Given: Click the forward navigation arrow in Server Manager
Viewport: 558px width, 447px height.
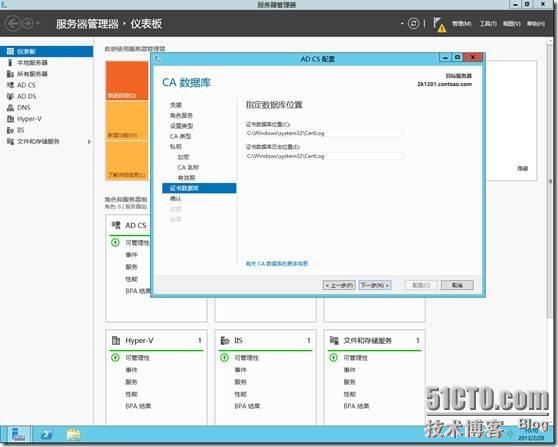Looking at the screenshot, I should 28,24.
